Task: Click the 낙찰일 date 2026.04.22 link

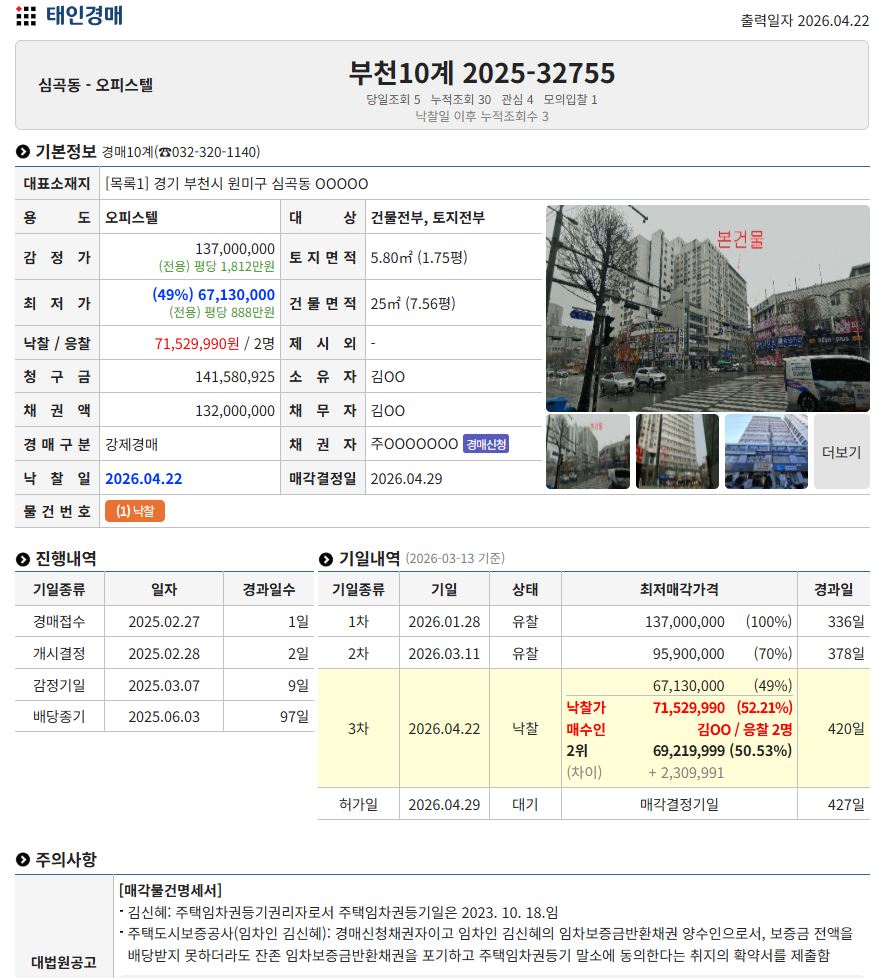Action: pos(144,478)
